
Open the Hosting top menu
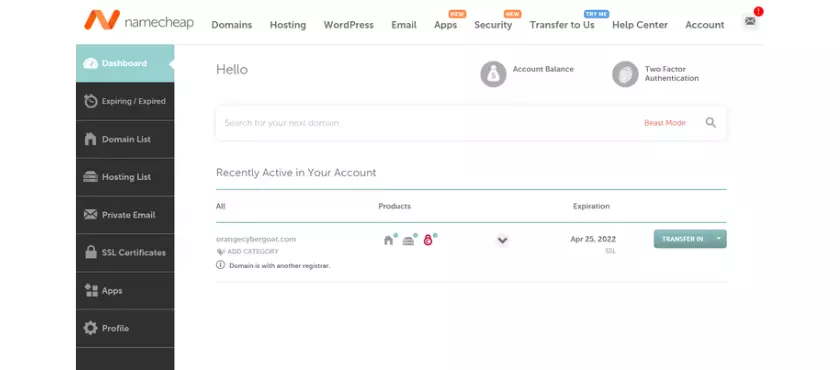(288, 25)
